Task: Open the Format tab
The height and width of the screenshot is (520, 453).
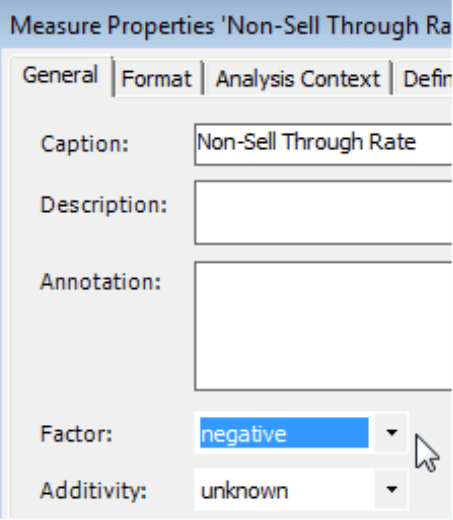Action: (x=157, y=79)
